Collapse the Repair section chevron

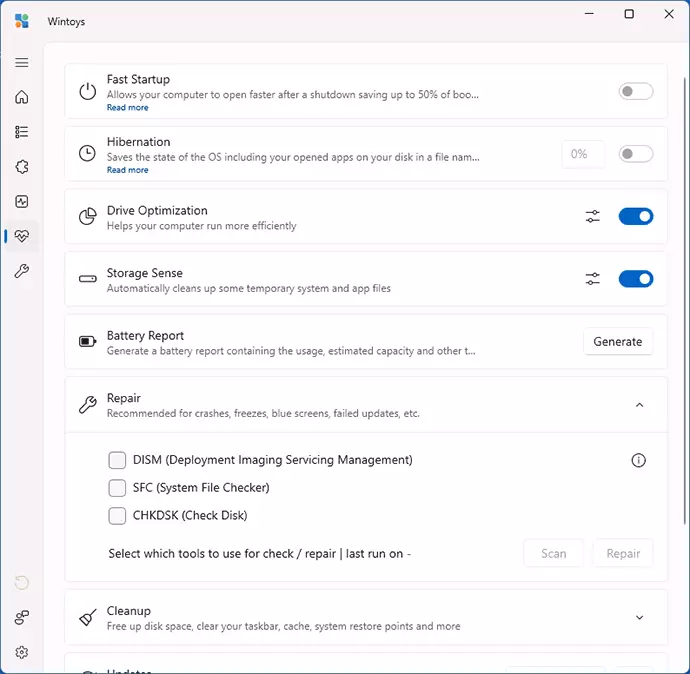tap(639, 405)
